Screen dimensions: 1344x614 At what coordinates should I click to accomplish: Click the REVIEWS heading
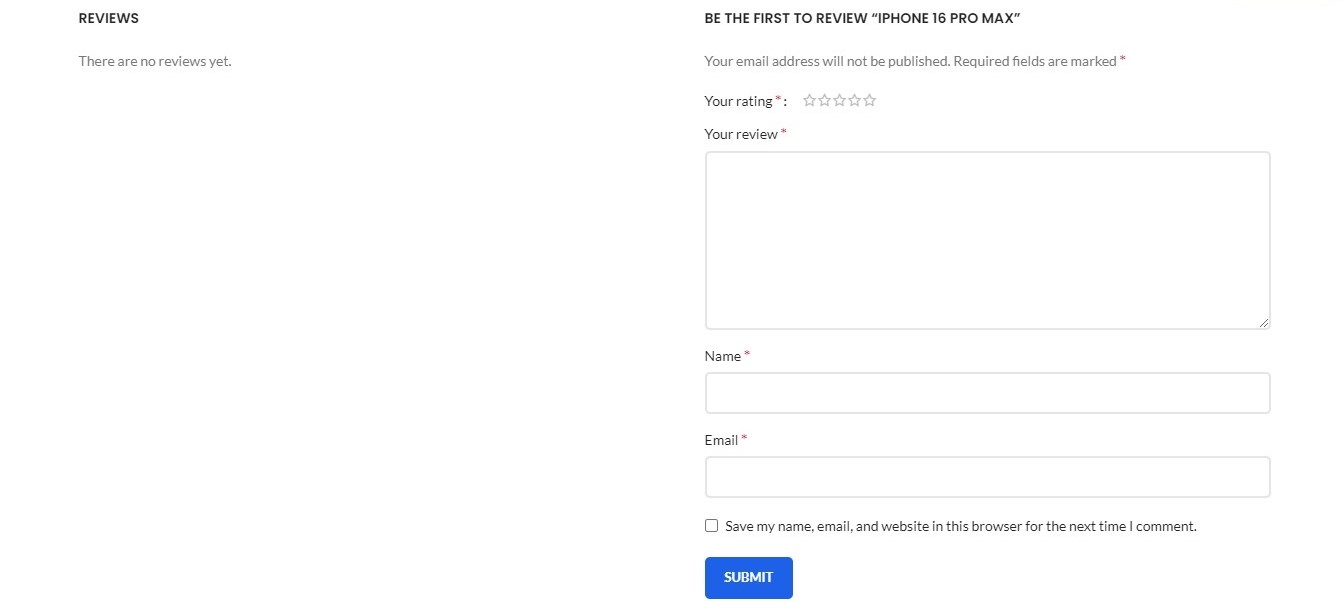(108, 18)
